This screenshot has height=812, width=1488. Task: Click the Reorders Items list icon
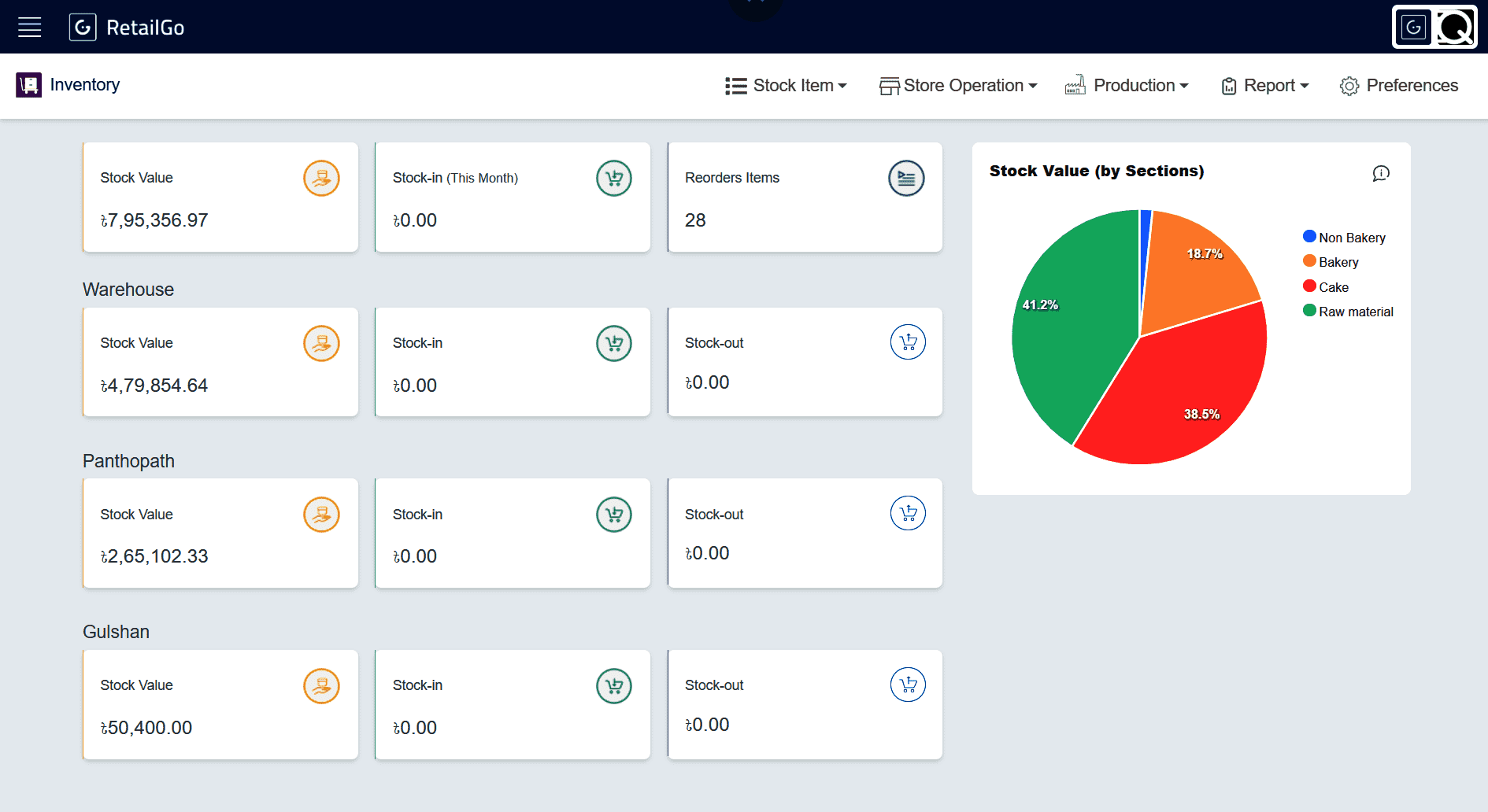pyautogui.click(x=906, y=179)
